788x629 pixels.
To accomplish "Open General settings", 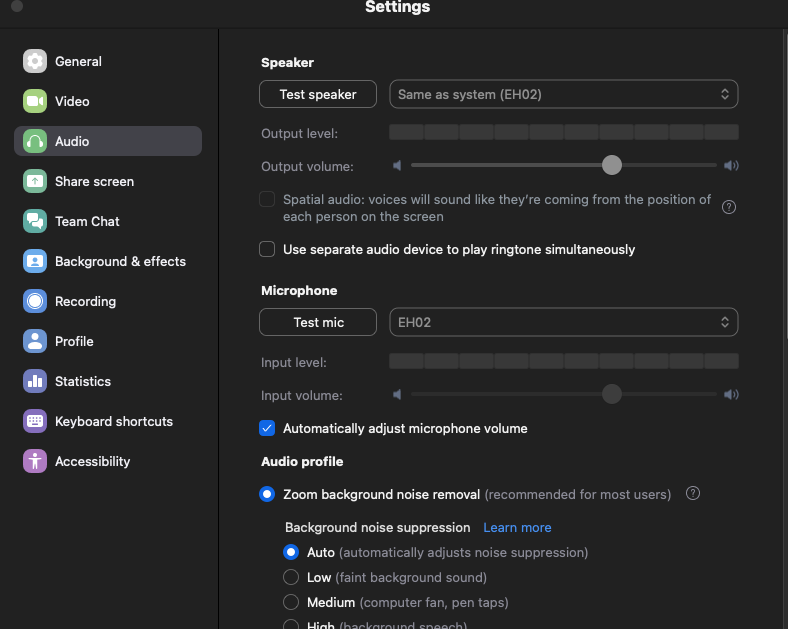I will coord(108,61).
